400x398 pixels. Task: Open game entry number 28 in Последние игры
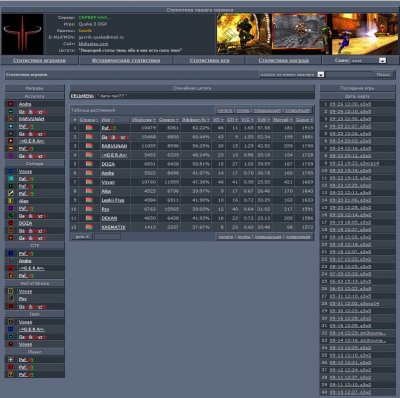(x=354, y=303)
